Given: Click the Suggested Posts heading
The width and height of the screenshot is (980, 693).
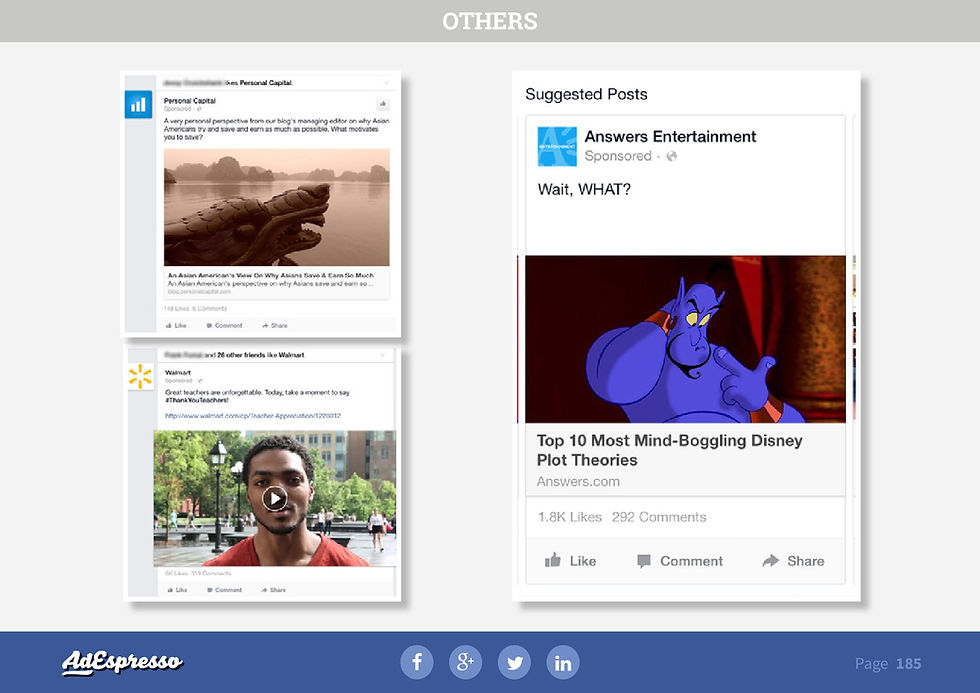Looking at the screenshot, I should [586, 94].
